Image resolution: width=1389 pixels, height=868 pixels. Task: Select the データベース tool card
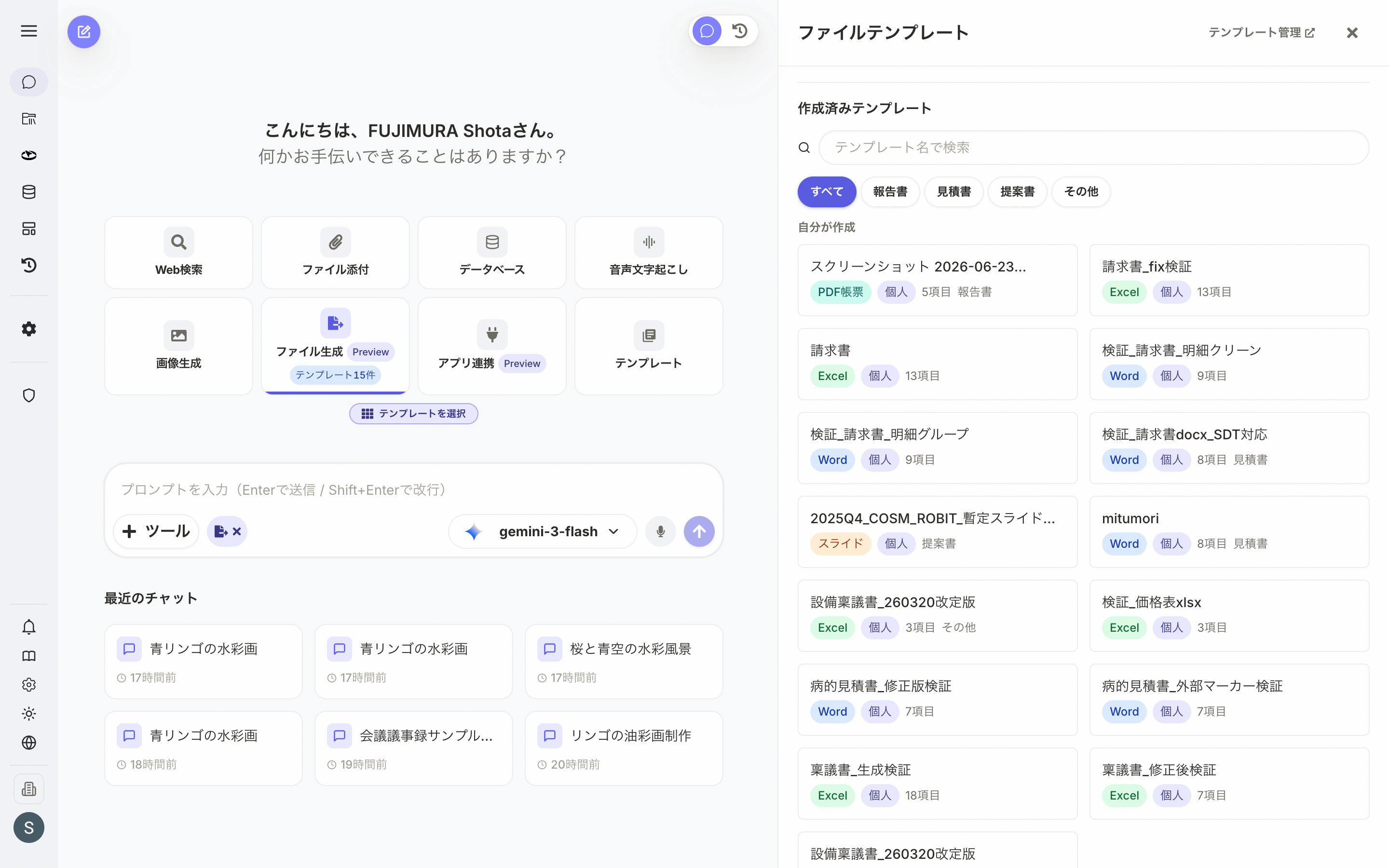492,253
